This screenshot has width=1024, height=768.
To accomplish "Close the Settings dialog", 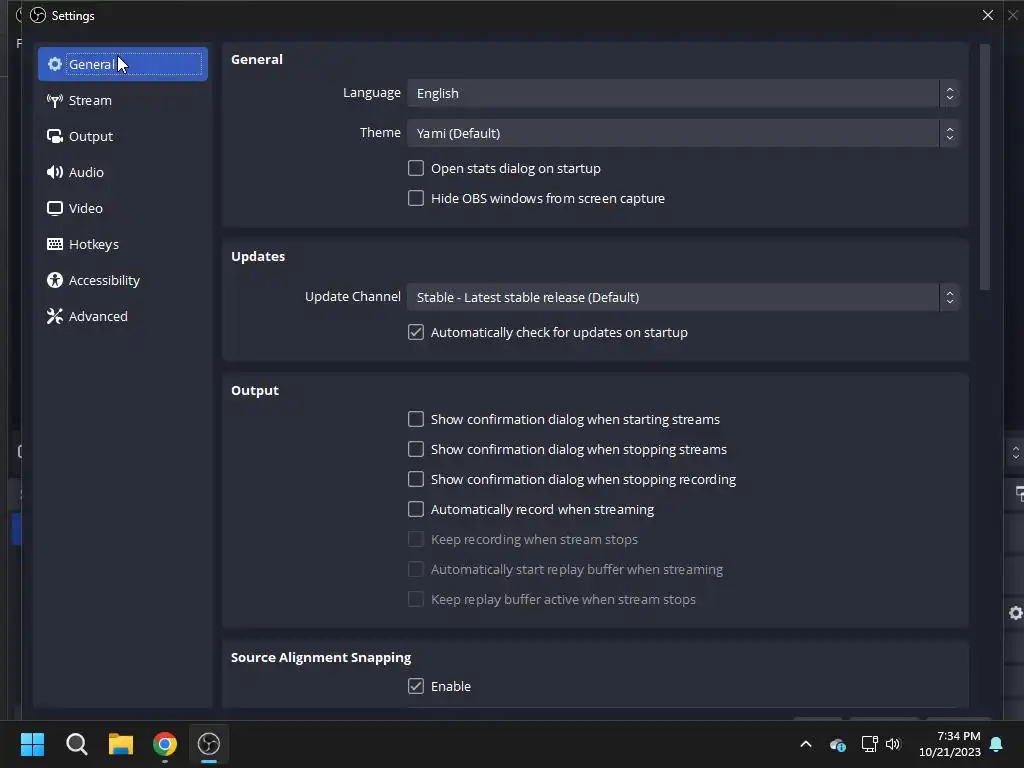I will 988,15.
